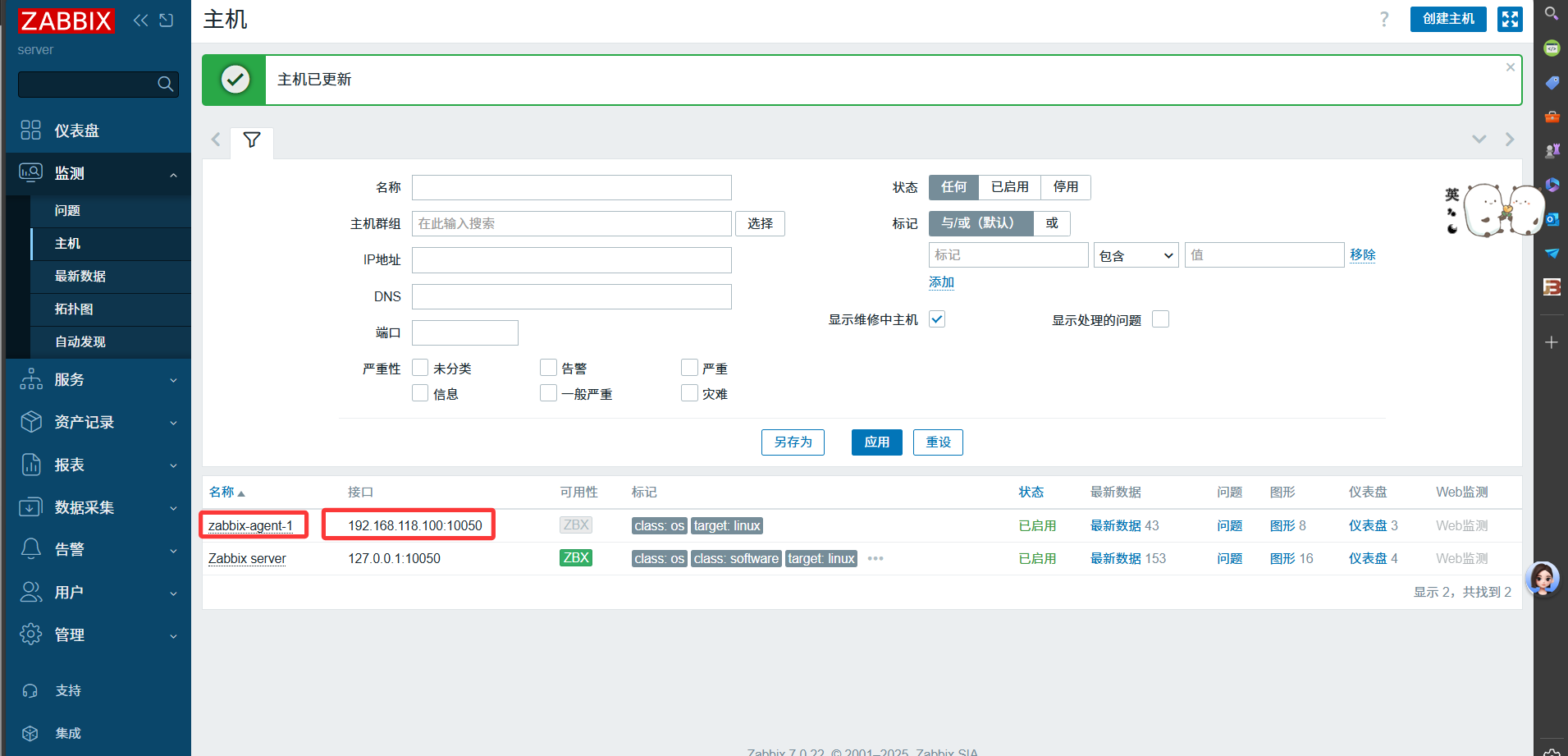Viewport: 1568px width, 756px height.
Task: Show more tags for Zabbix server
Action: coord(875,559)
